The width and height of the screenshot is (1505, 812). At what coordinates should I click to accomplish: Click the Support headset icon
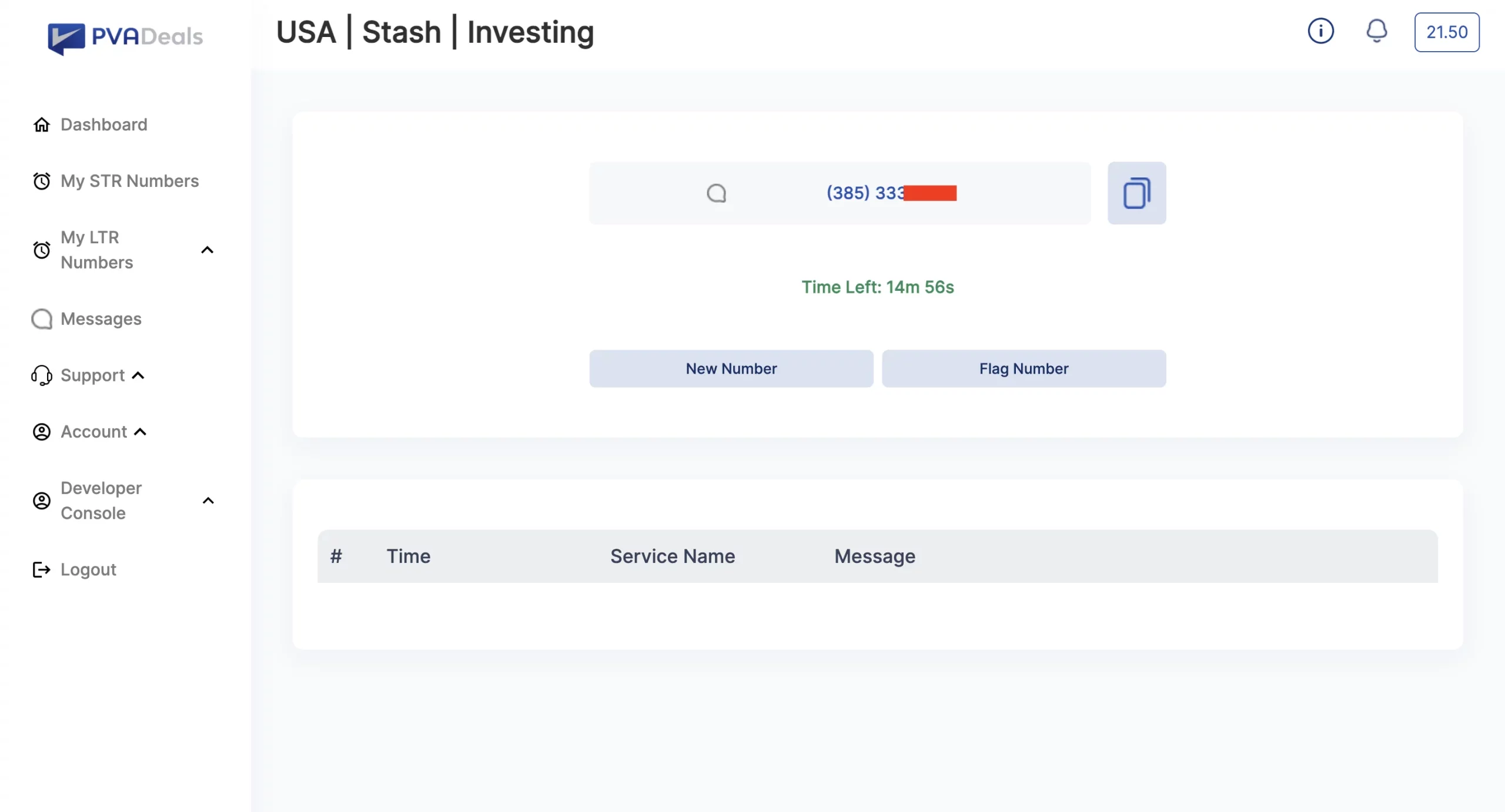(42, 375)
